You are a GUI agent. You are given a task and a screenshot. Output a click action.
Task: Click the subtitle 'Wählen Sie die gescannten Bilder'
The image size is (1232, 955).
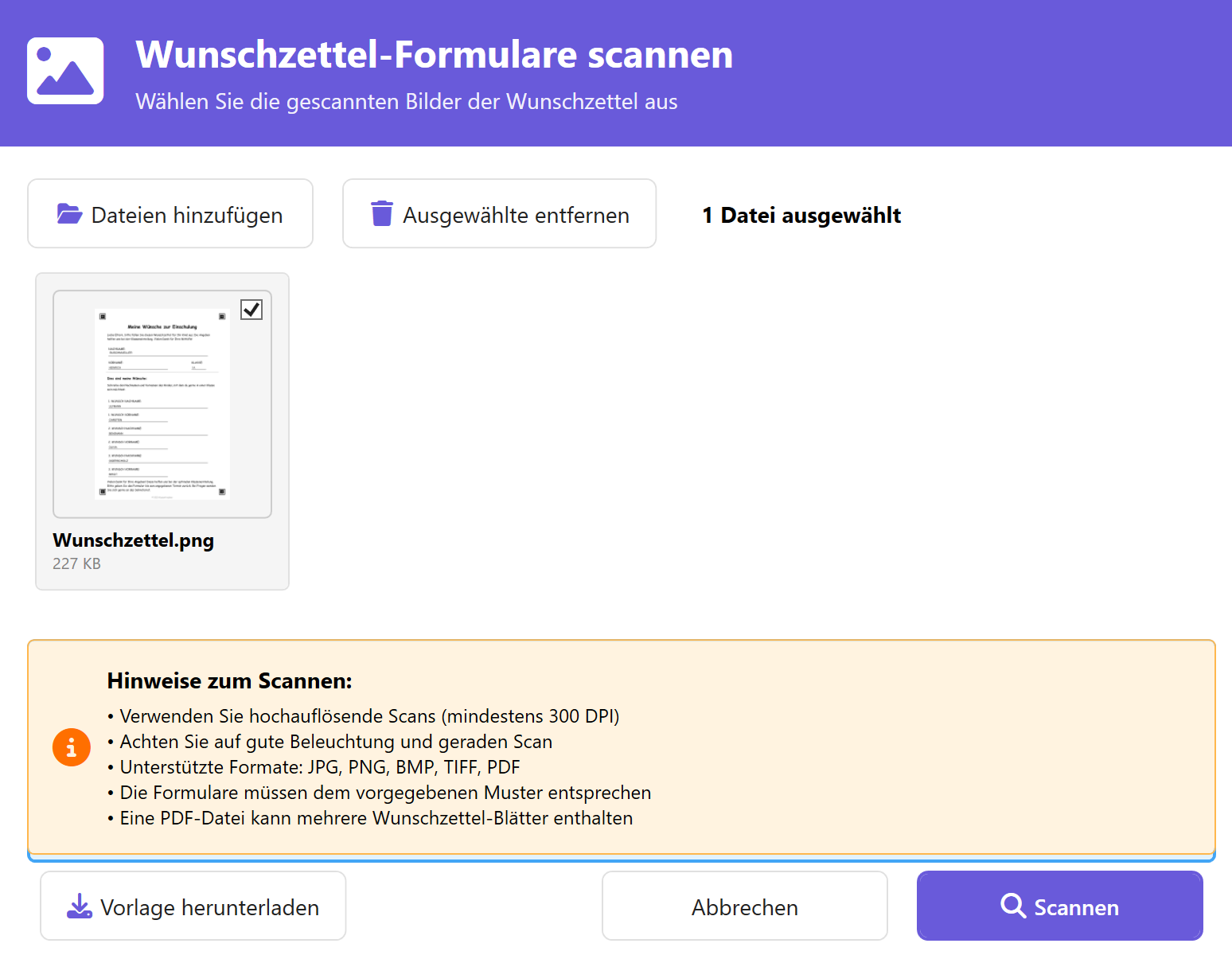[407, 102]
